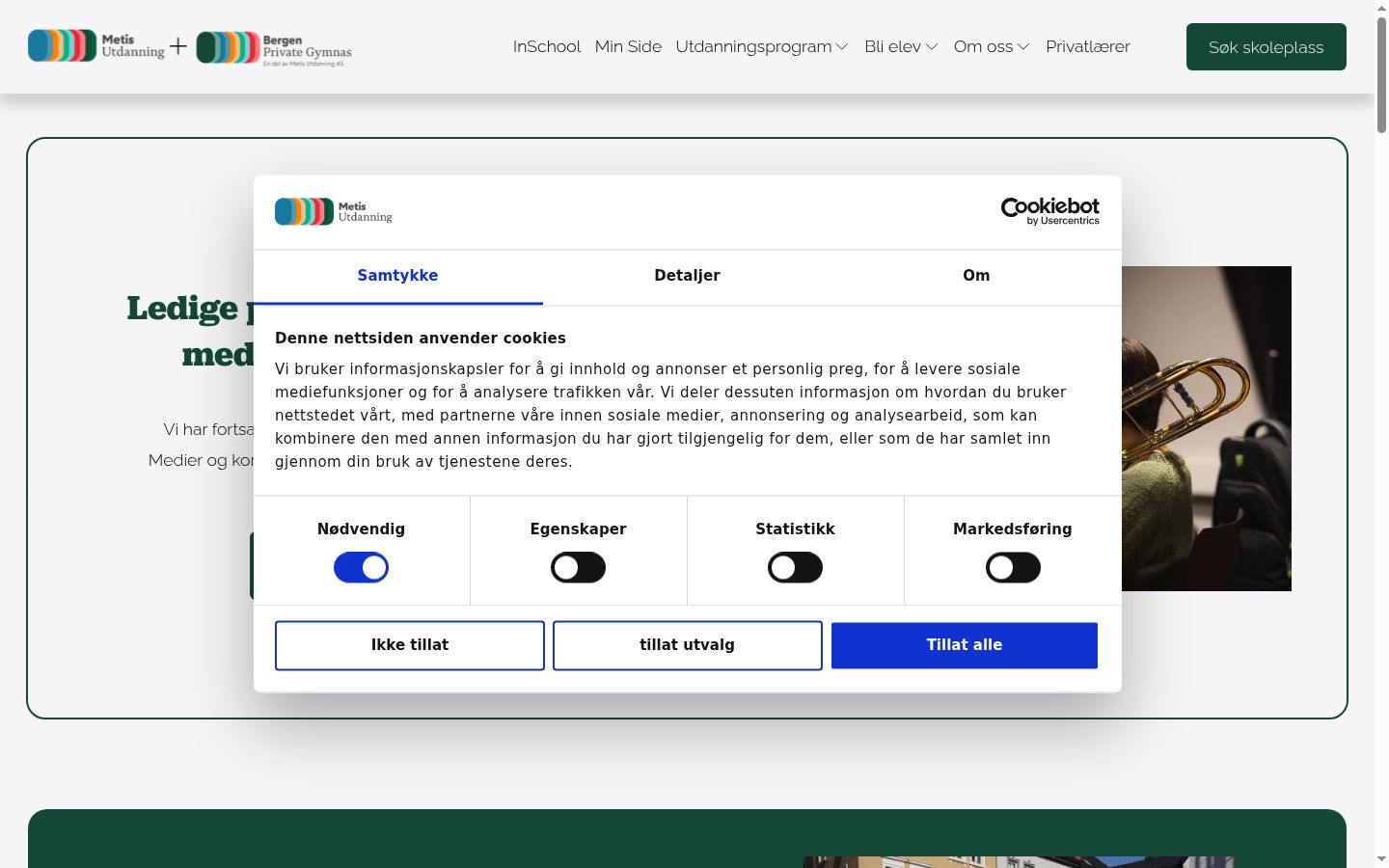Click the scrollbar up arrow
This screenshot has height=868, width=1389.
pyautogui.click(x=1381, y=8)
